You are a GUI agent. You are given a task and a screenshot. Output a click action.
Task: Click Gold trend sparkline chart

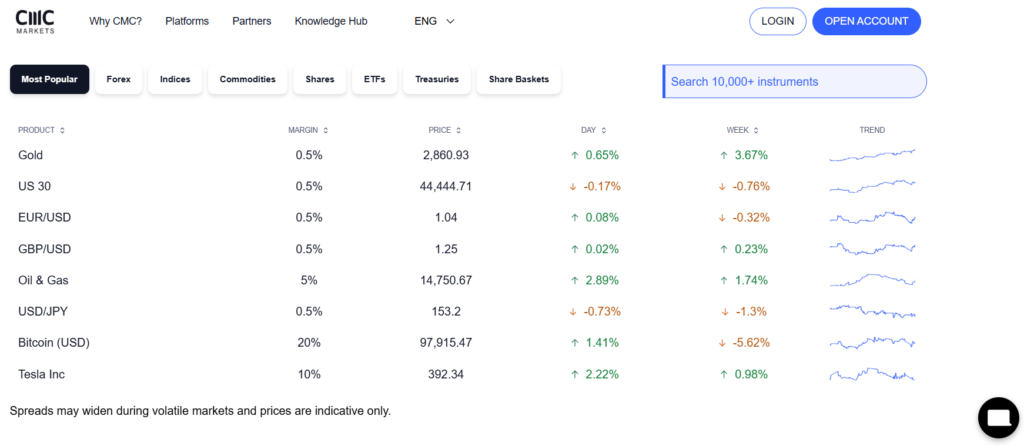(x=872, y=155)
